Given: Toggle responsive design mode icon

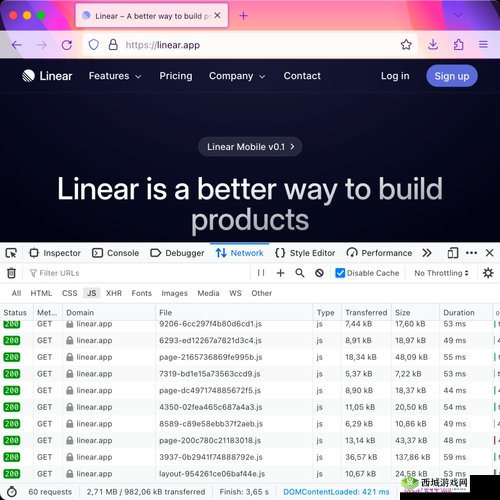Looking at the screenshot, I should point(453,253).
